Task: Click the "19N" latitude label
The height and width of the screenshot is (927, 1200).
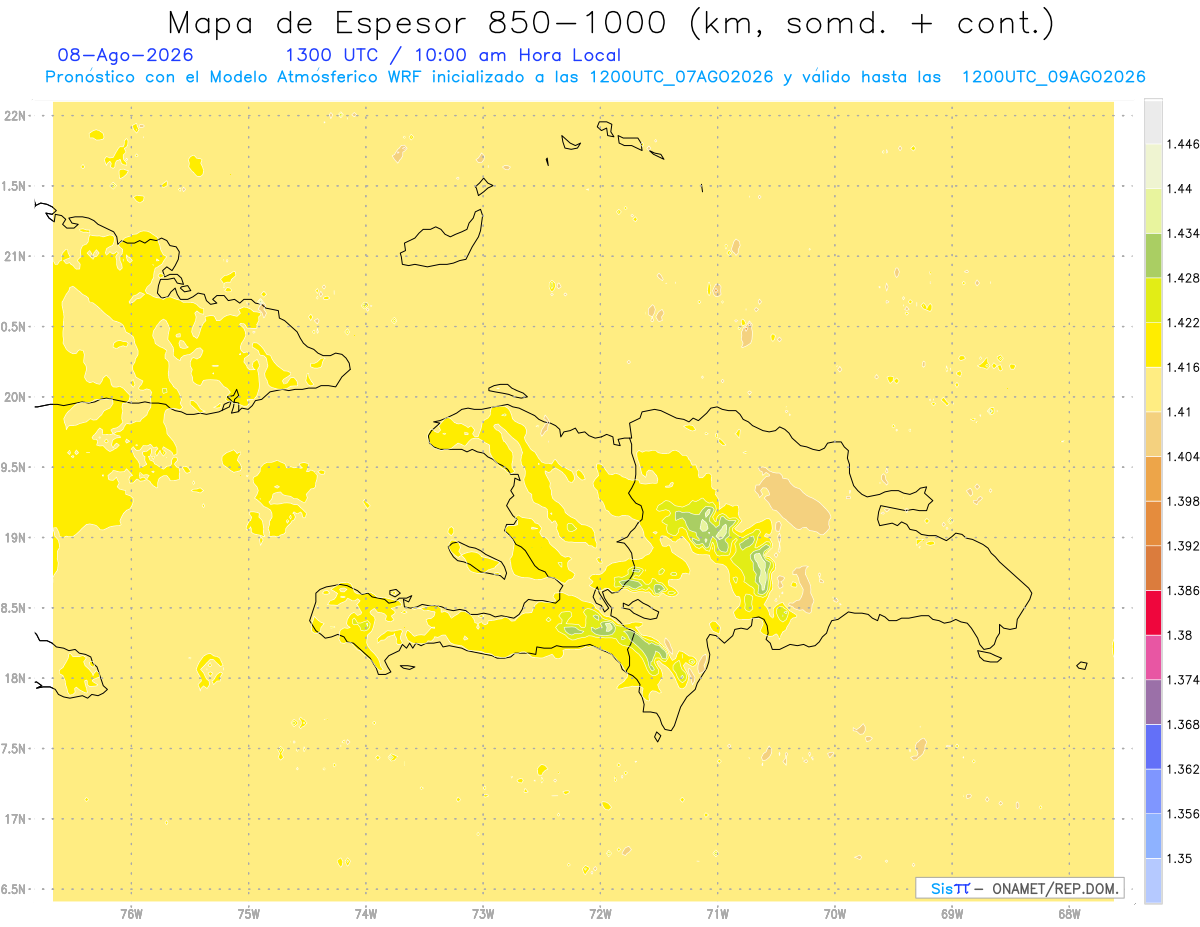Action: coord(15,538)
